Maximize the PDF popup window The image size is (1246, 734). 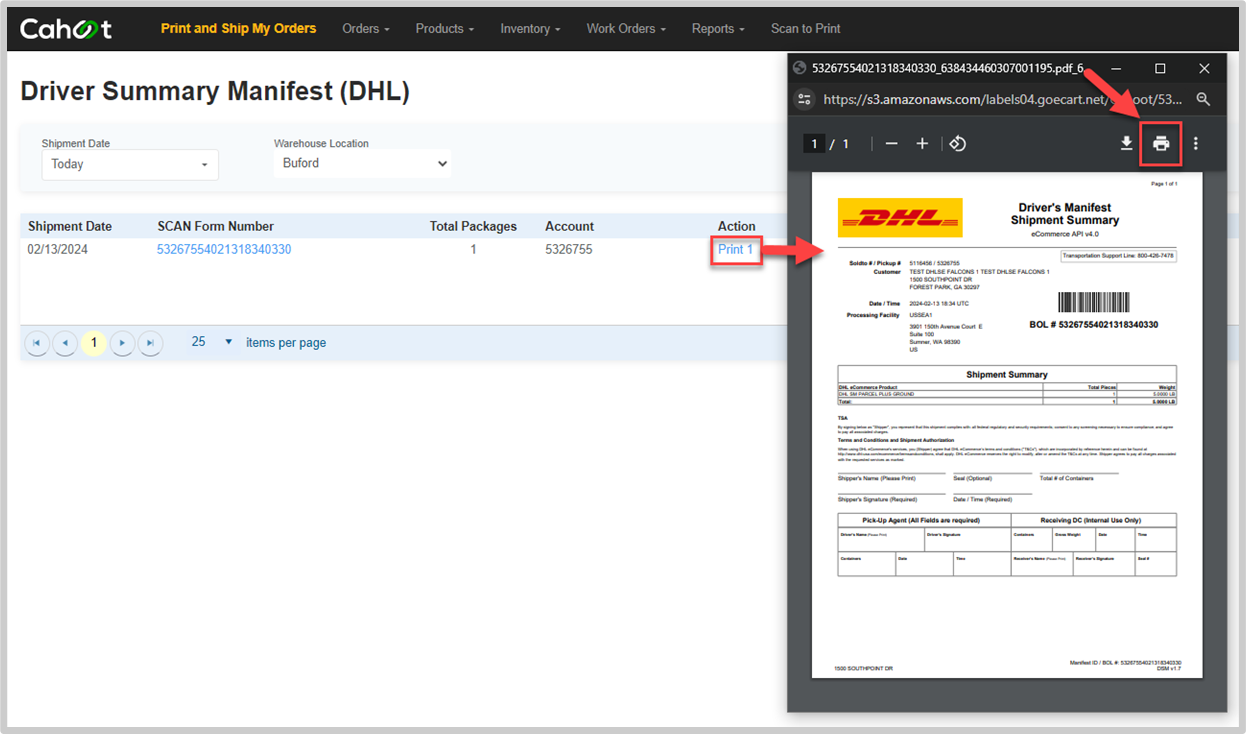tap(1160, 68)
